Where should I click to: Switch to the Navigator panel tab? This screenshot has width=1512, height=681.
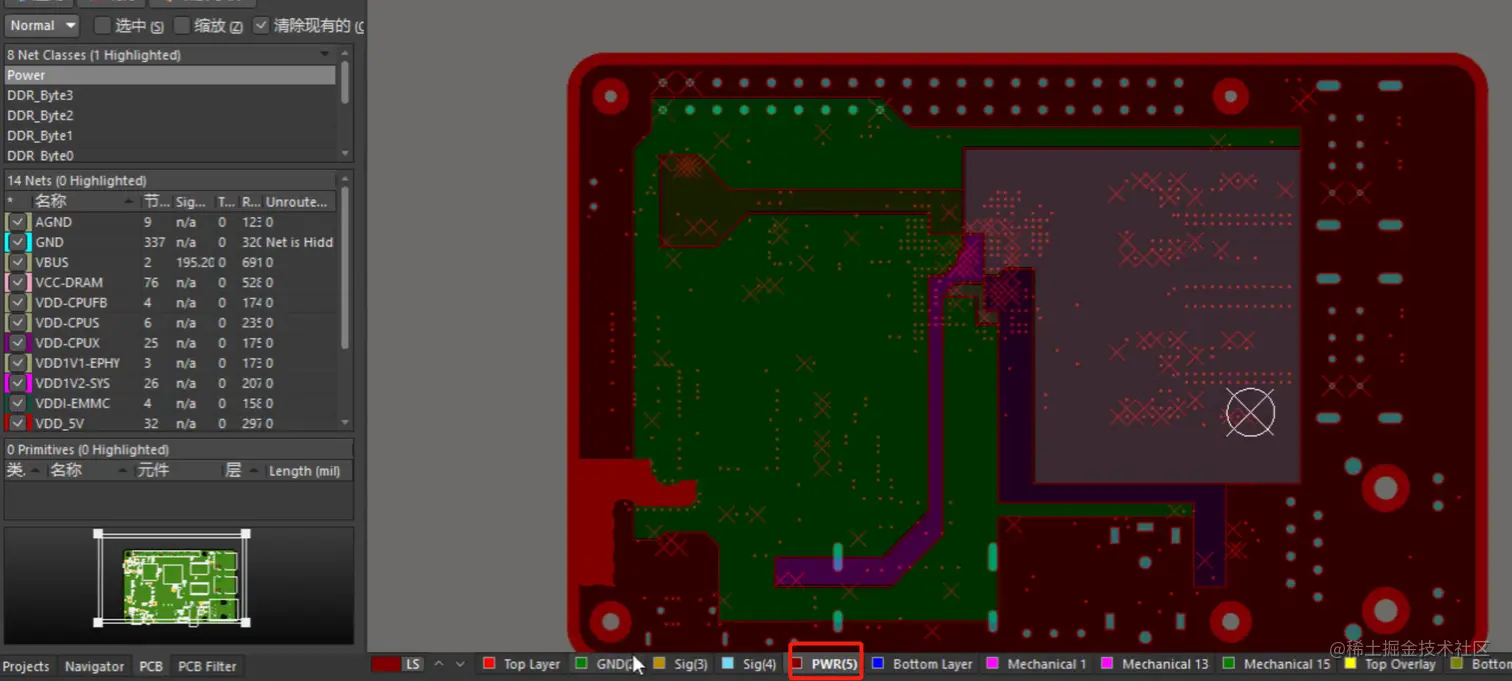point(94,666)
